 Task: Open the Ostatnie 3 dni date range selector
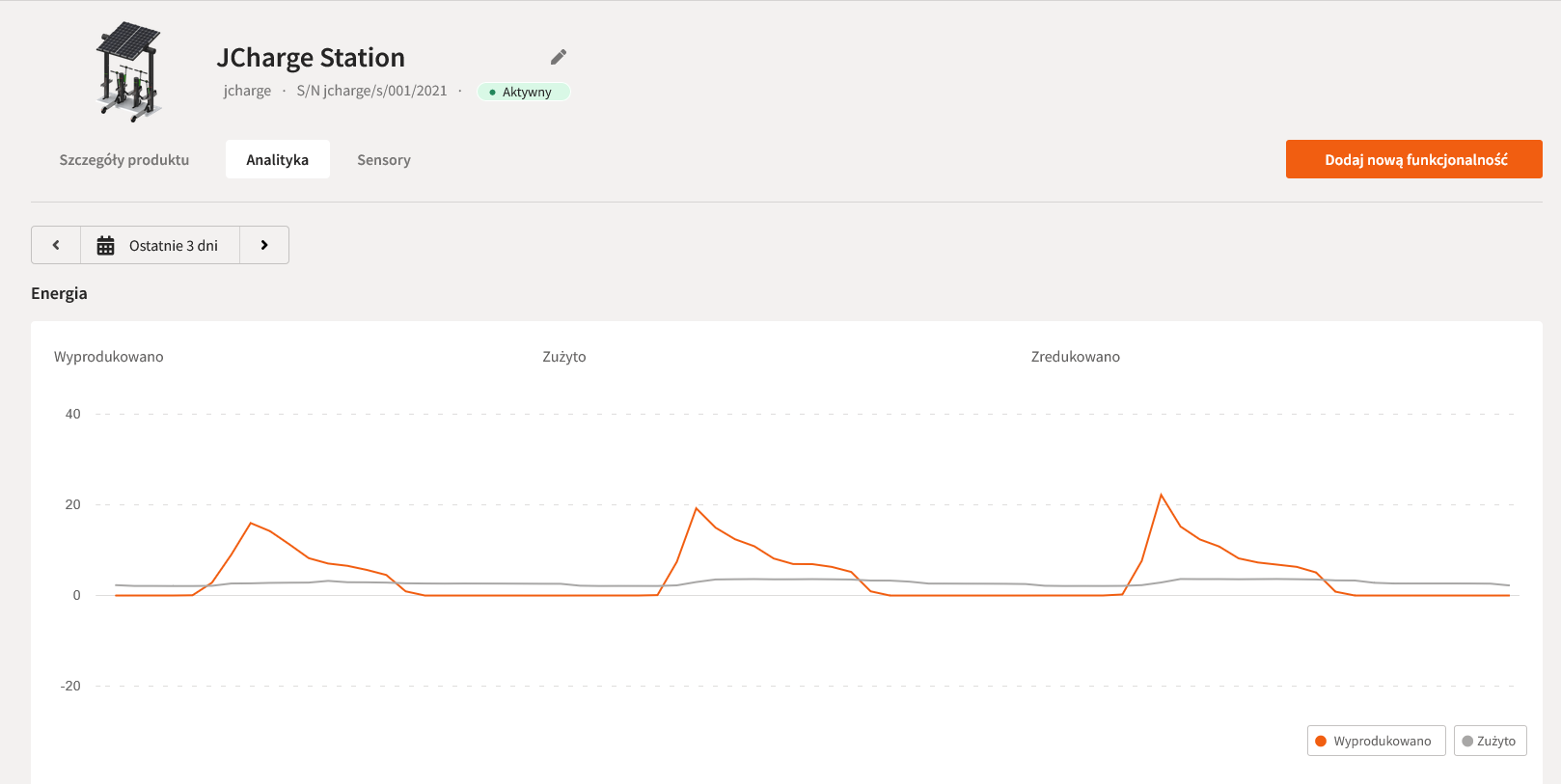pyautogui.click(x=160, y=245)
